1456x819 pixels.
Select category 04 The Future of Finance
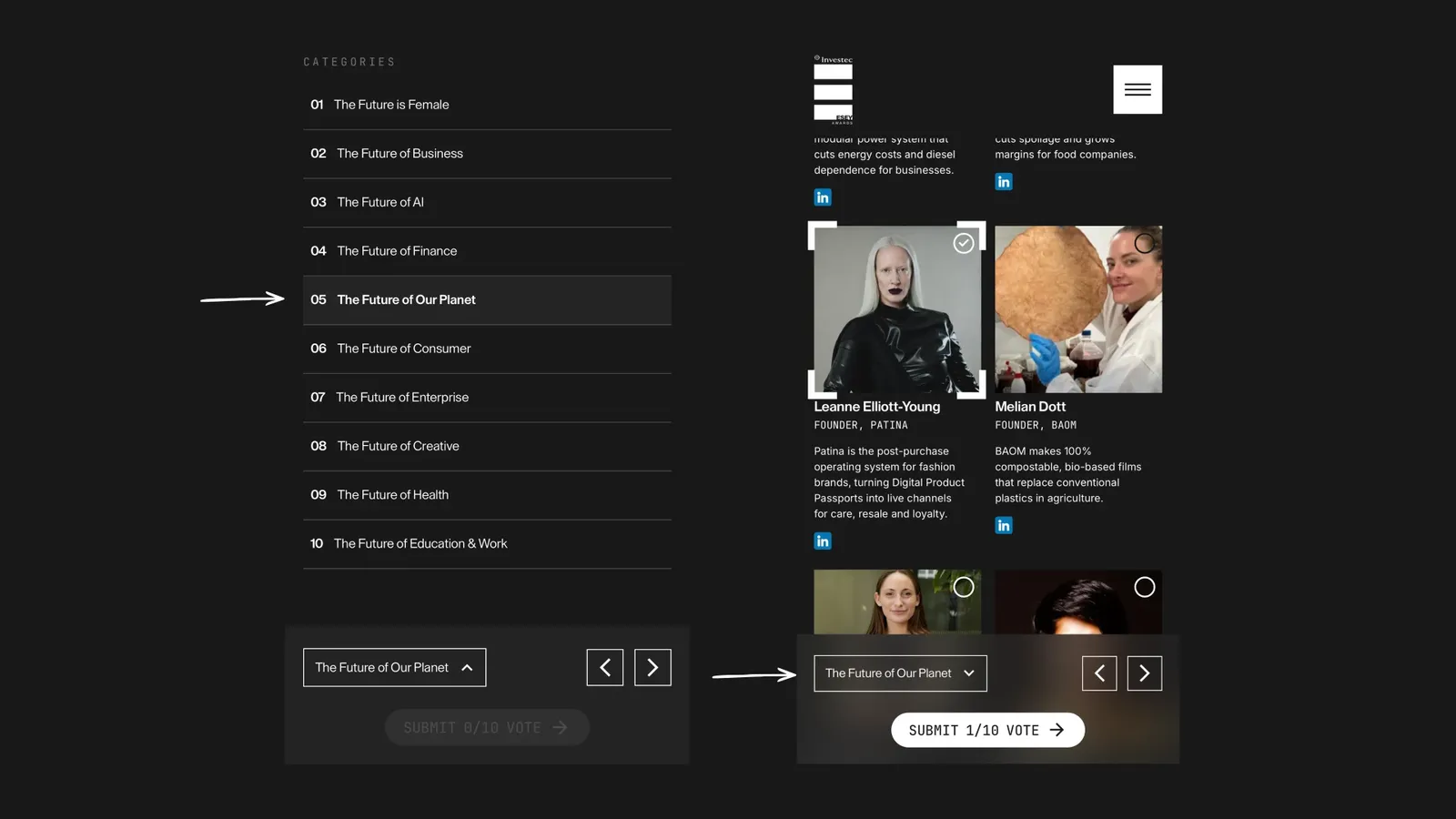point(487,251)
